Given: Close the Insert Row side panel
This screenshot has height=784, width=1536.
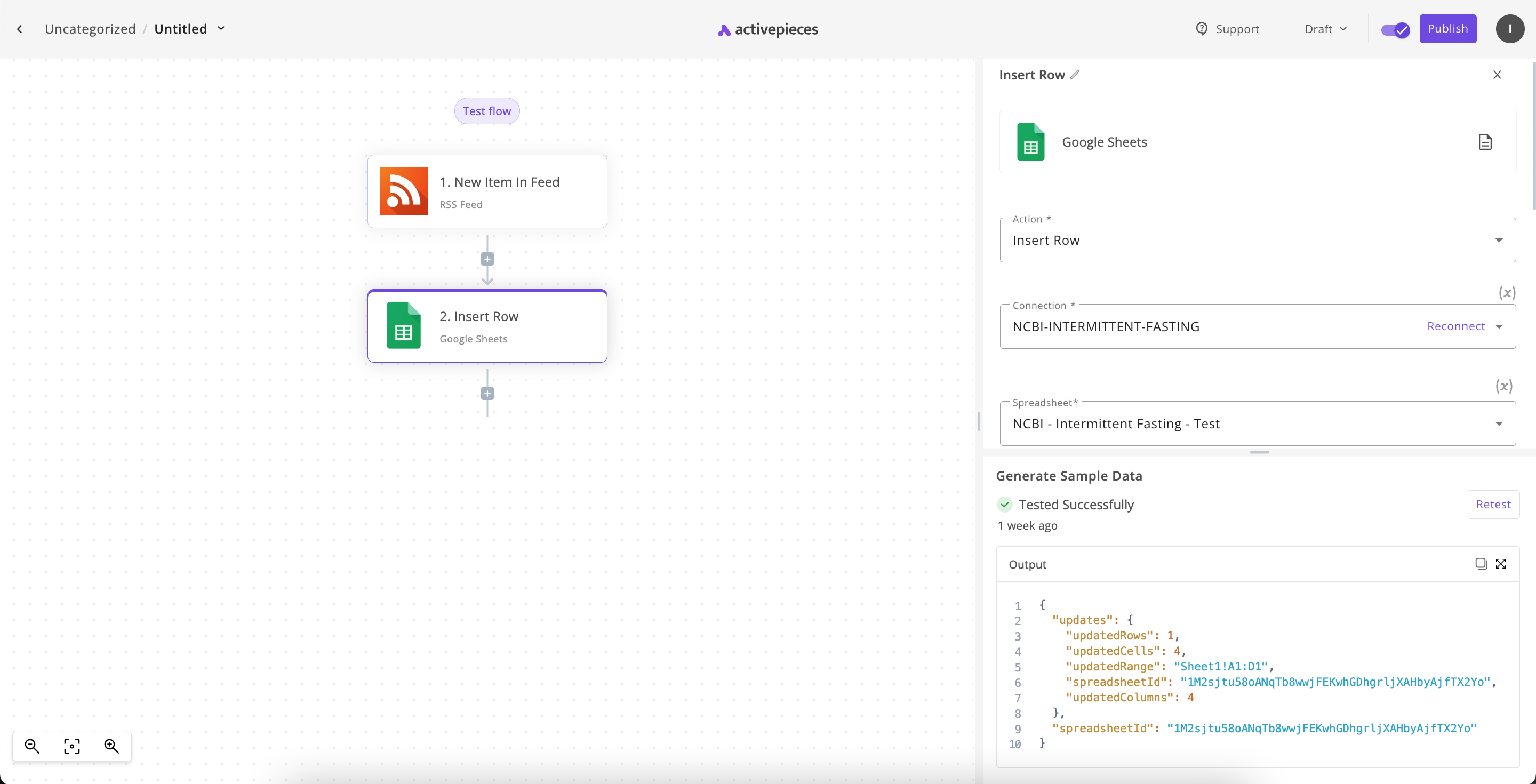Looking at the screenshot, I should click(x=1497, y=75).
